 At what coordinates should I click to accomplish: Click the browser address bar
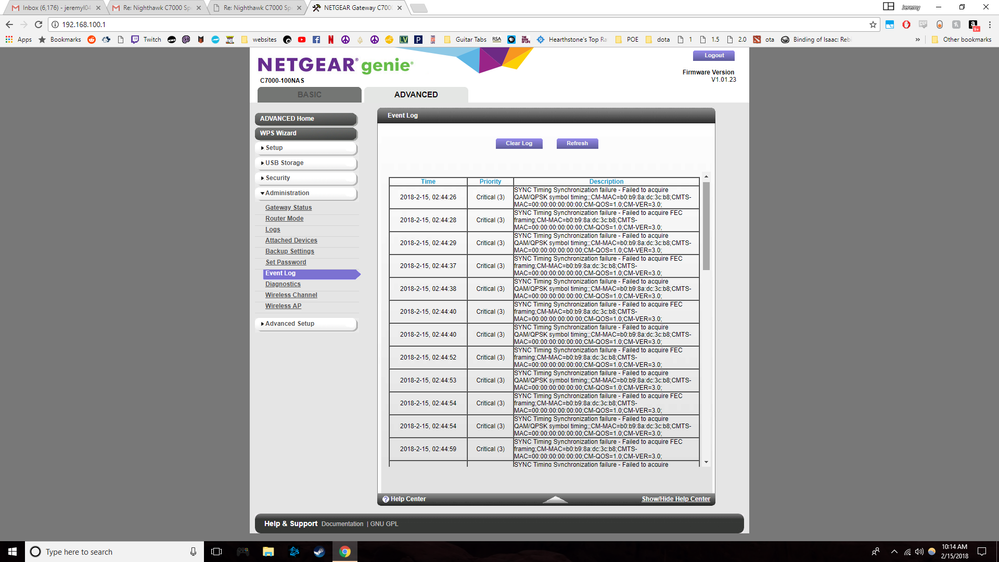click(x=450, y=24)
